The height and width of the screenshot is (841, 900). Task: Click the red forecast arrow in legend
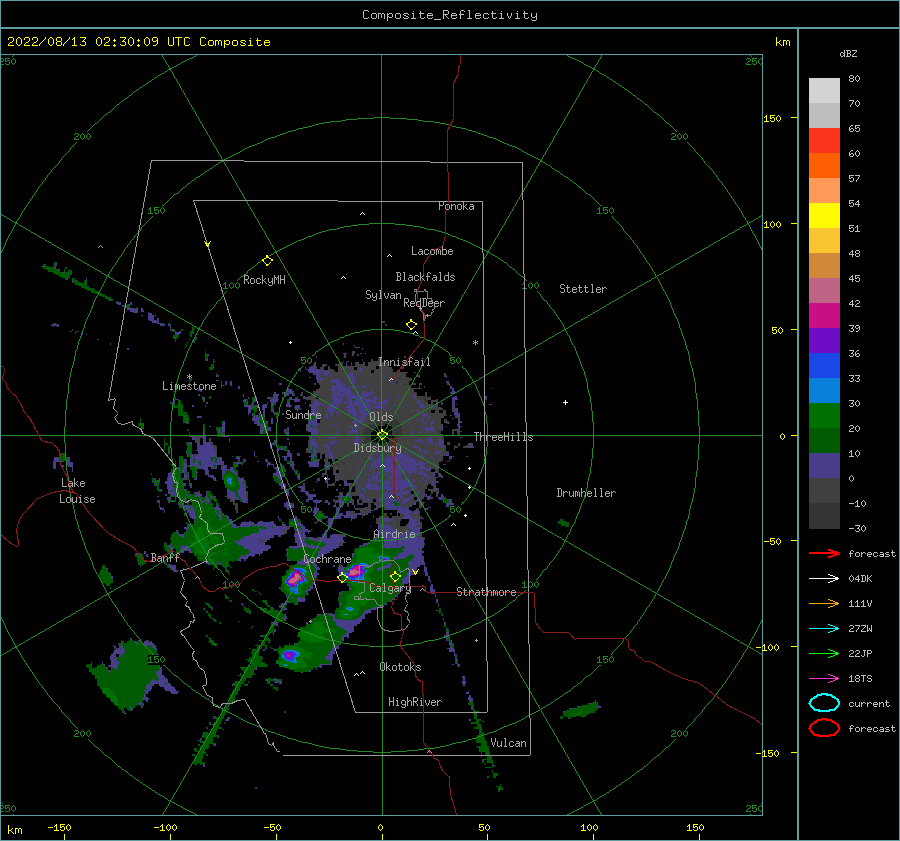point(824,553)
